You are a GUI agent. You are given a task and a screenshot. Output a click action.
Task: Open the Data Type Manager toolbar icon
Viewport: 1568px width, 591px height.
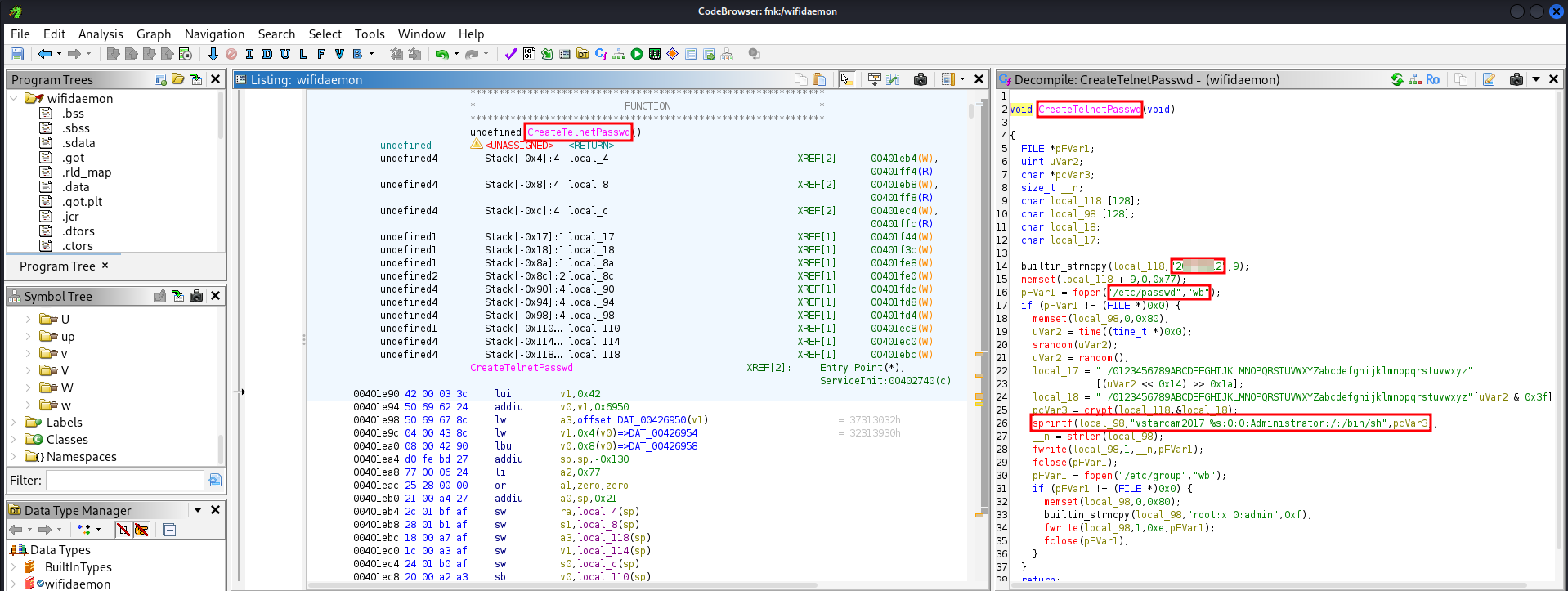pos(583,54)
